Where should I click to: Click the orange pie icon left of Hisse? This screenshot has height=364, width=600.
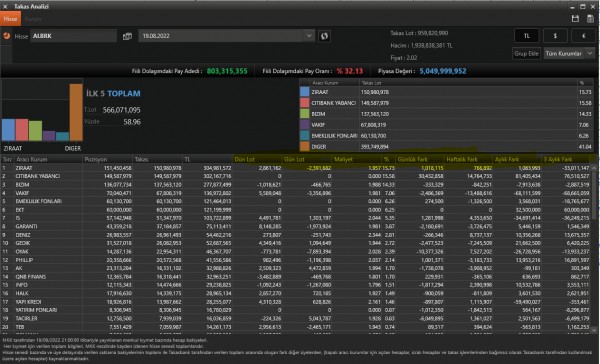pyautogui.click(x=7, y=36)
